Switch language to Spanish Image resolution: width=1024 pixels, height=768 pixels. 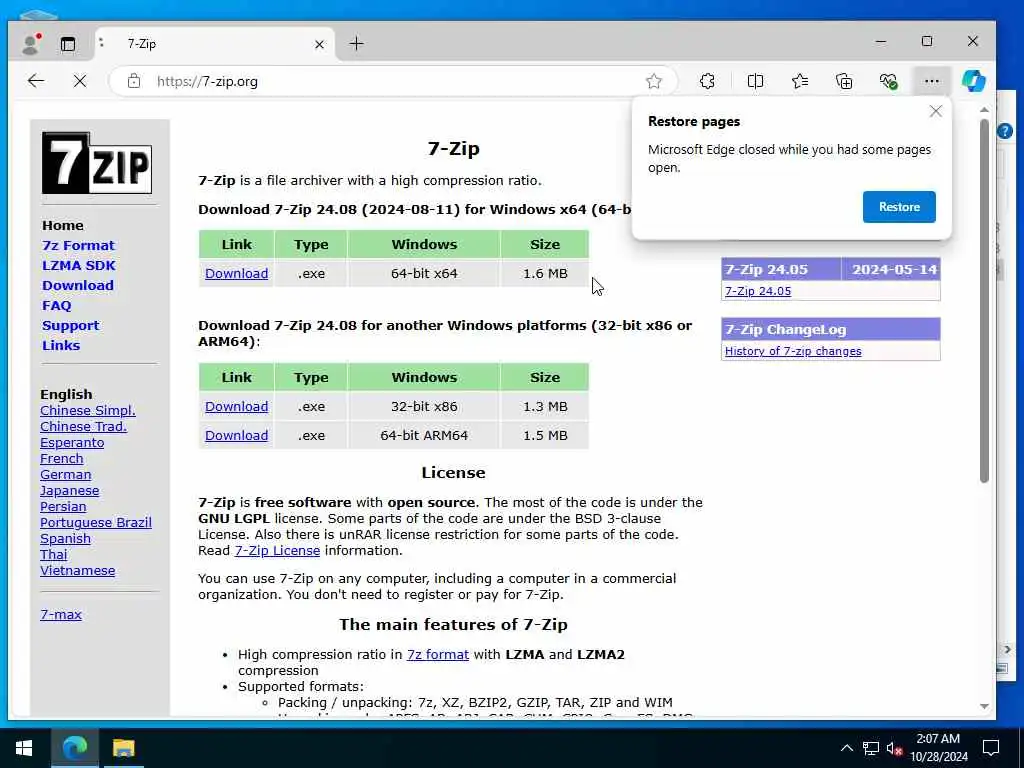[65, 539]
